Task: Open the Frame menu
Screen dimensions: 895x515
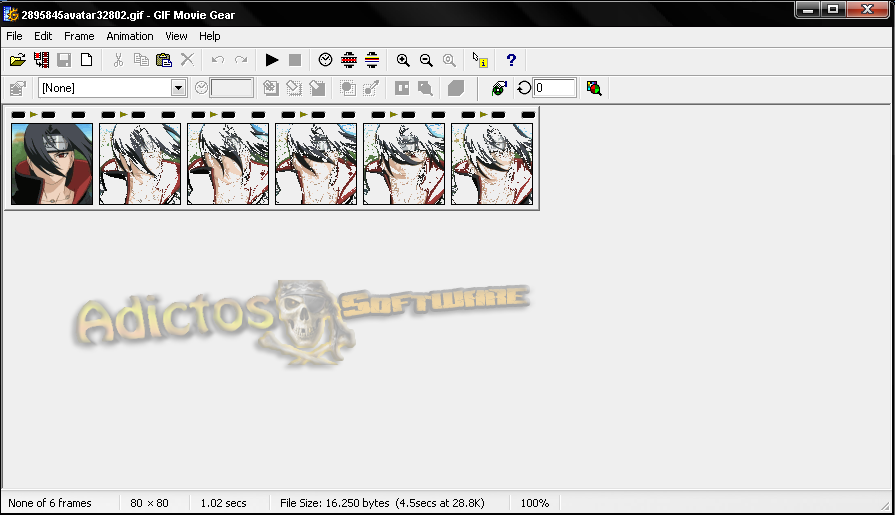Action: [79, 36]
